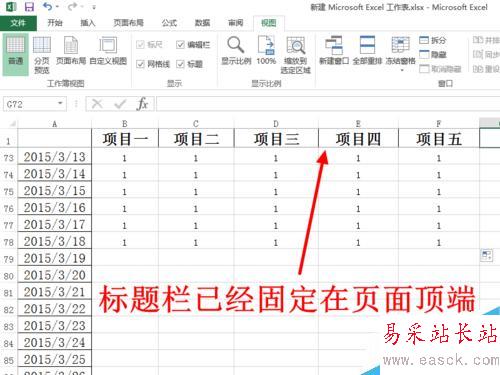The image size is (500, 375).
Task: Switch to the 页面布局 ribbon tab
Action: 129,23
